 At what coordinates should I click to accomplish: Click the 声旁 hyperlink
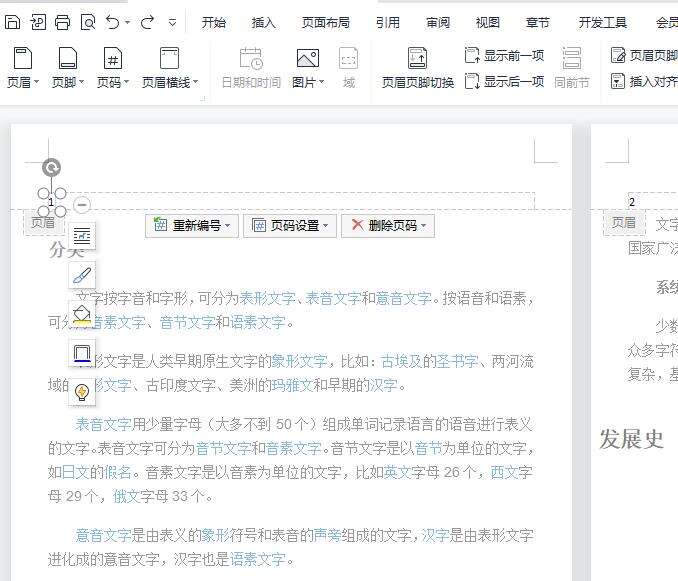coord(327,535)
